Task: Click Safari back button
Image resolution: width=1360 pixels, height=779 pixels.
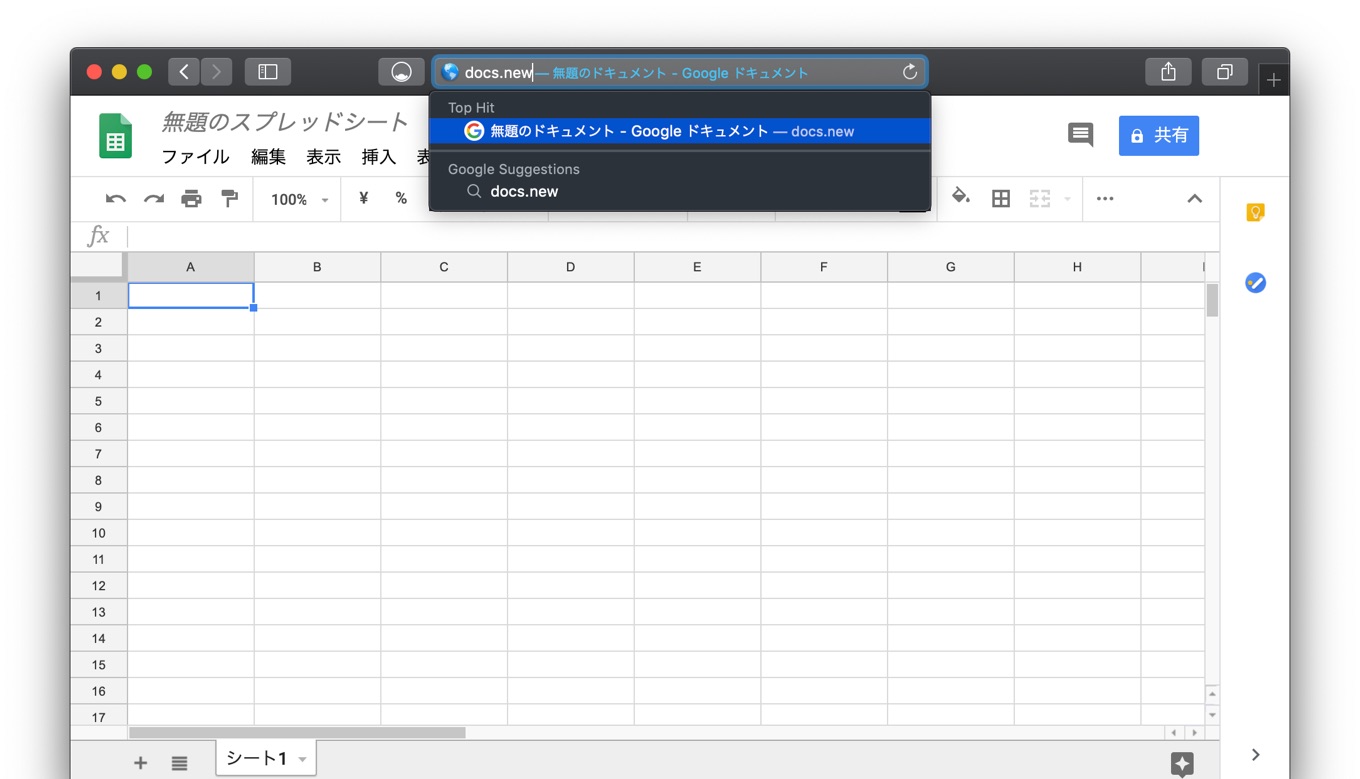Action: 184,71
